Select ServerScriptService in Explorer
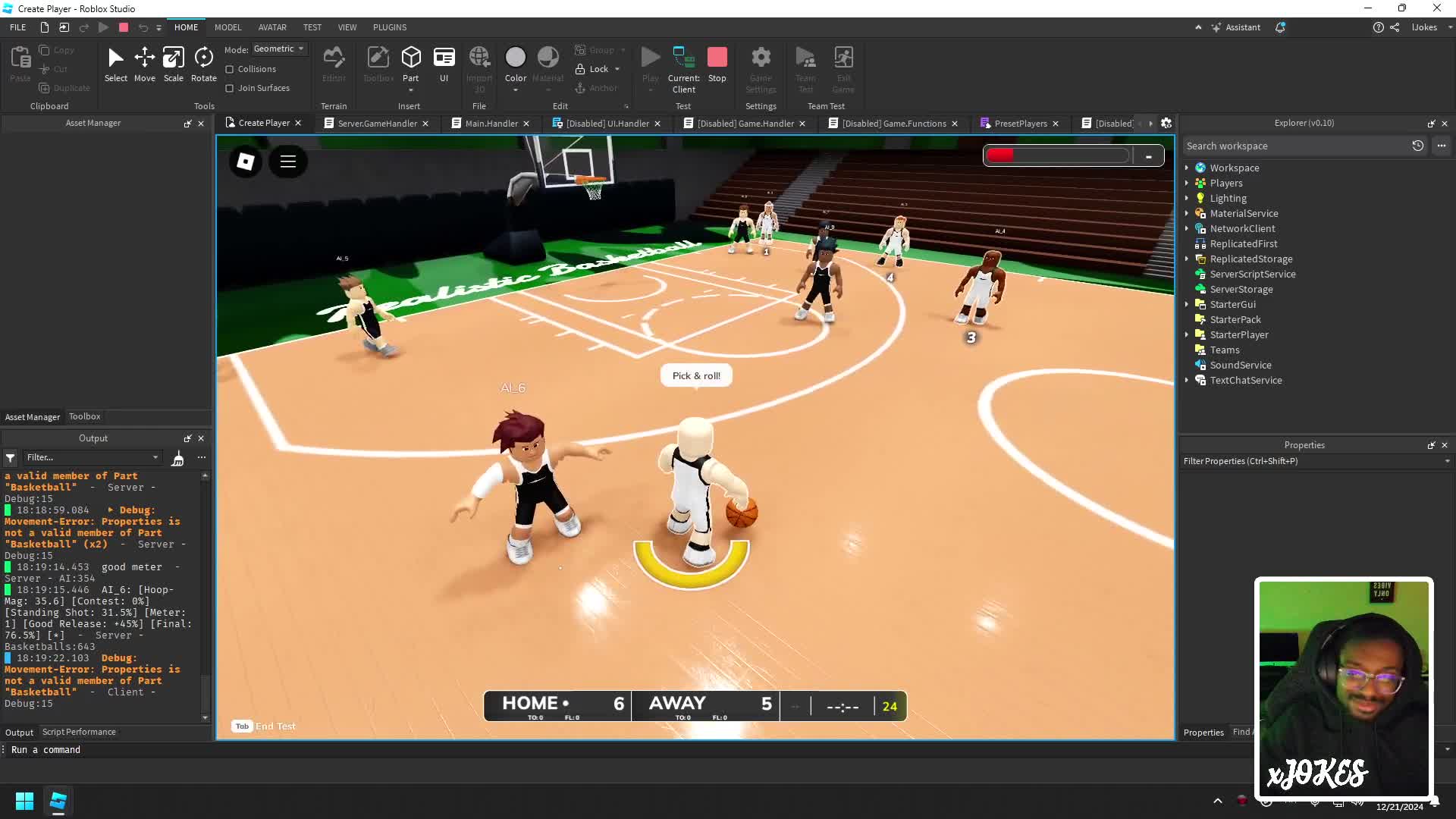 1252,274
